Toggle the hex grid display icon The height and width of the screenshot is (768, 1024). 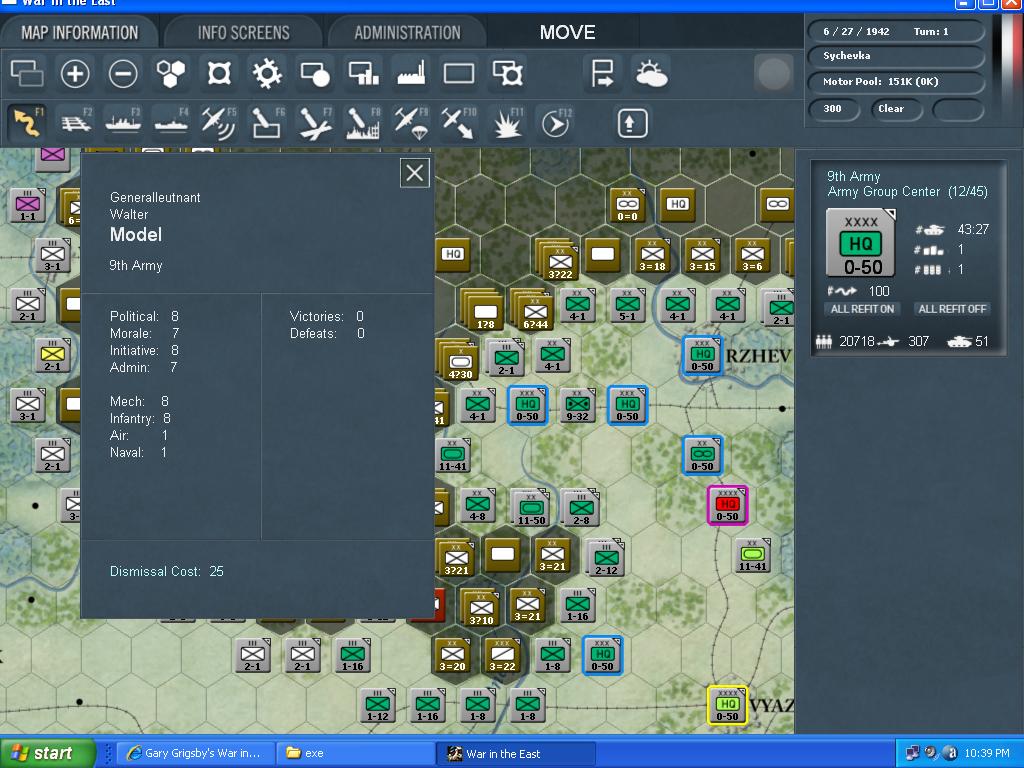tap(171, 73)
